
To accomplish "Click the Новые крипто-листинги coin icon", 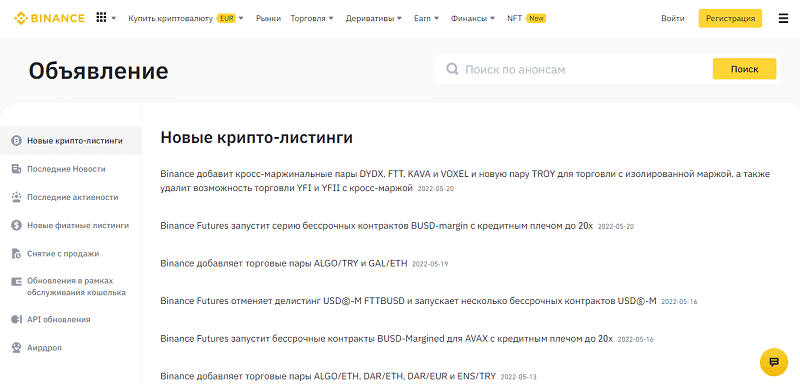I will pyautogui.click(x=16, y=141).
